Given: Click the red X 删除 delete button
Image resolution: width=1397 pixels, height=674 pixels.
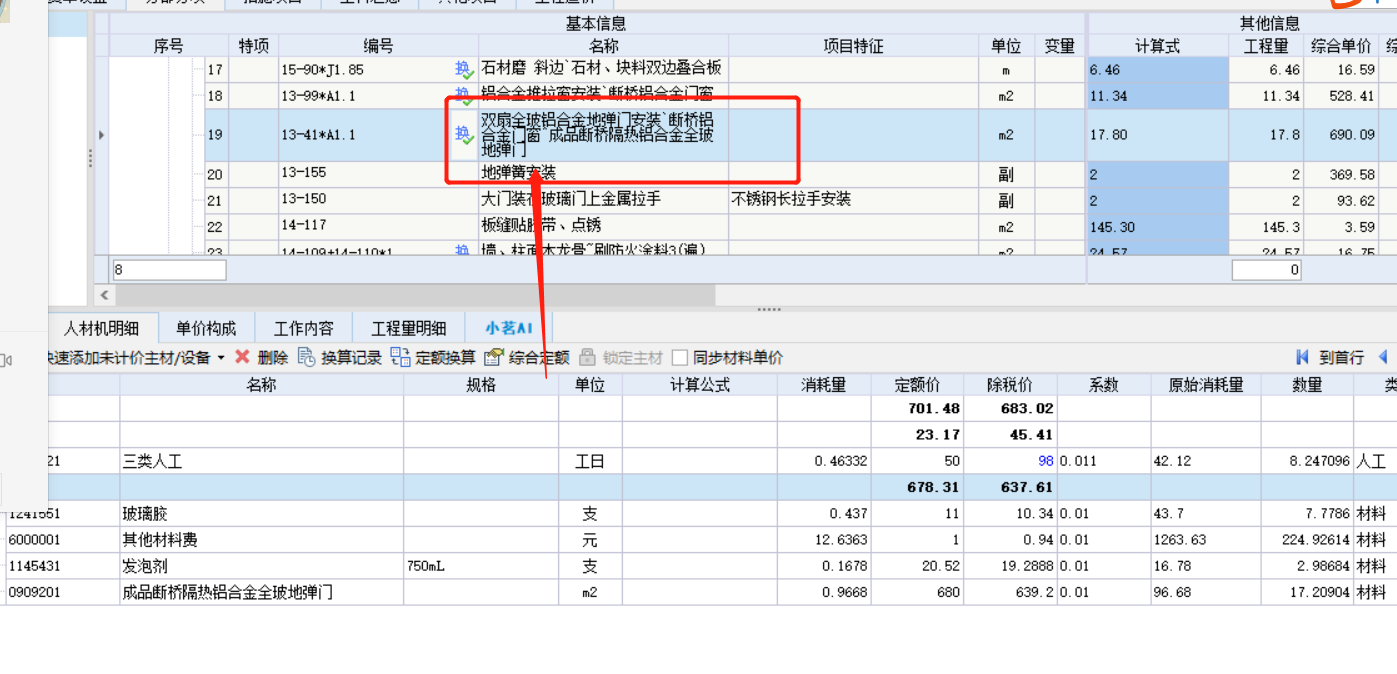Looking at the screenshot, I should click(x=261, y=357).
